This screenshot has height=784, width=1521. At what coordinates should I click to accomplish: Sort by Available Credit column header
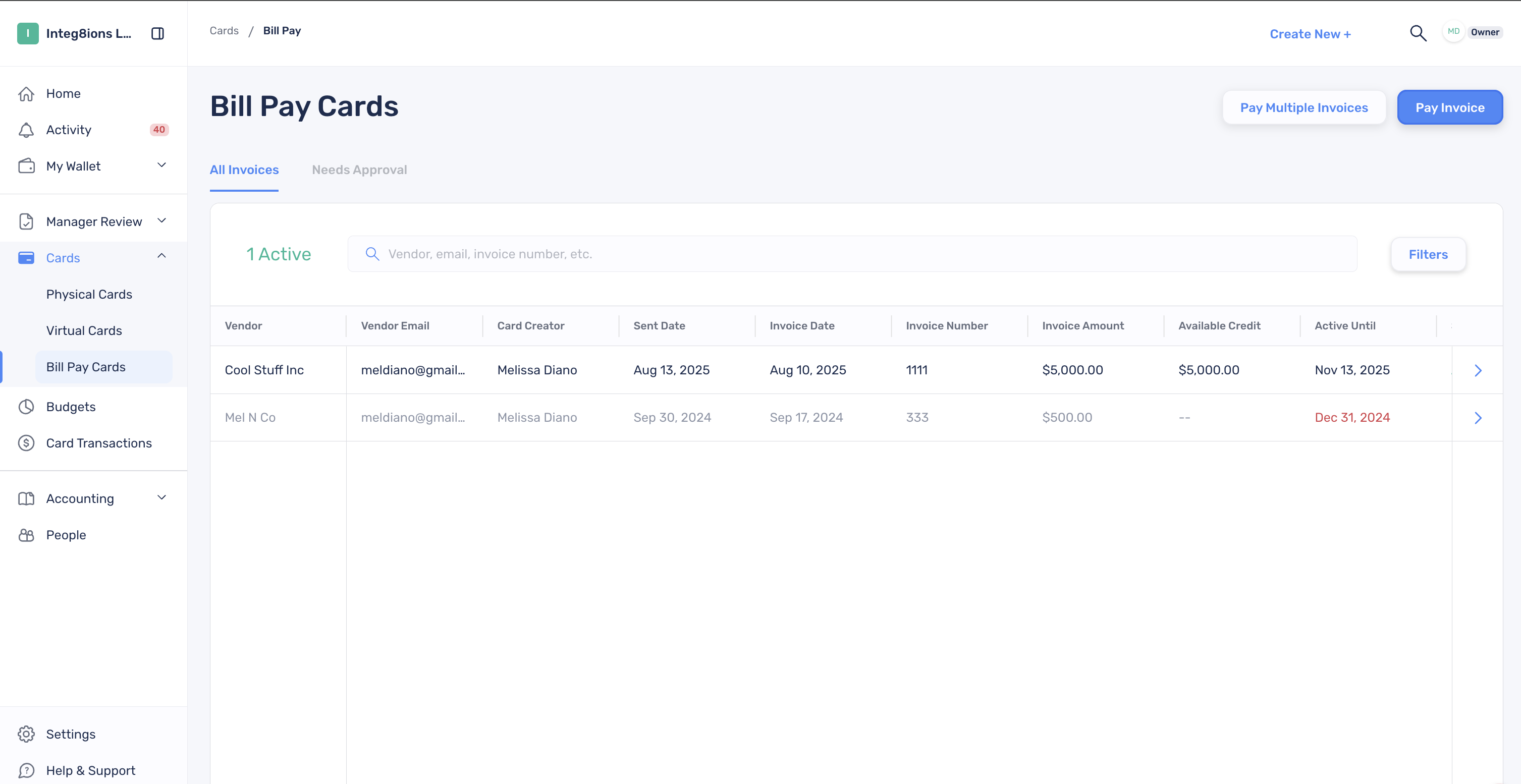[1219, 326]
